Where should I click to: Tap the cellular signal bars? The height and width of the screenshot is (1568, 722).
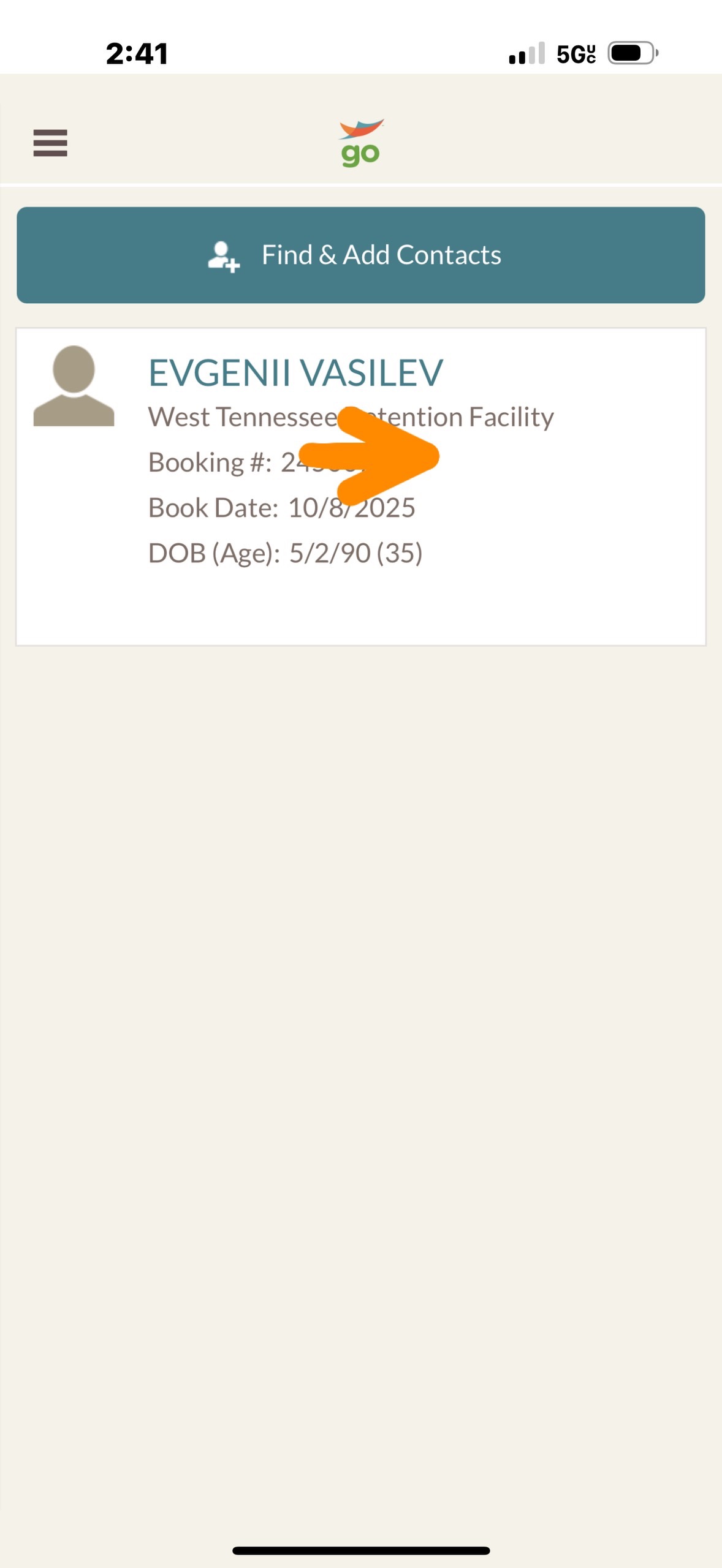527,53
